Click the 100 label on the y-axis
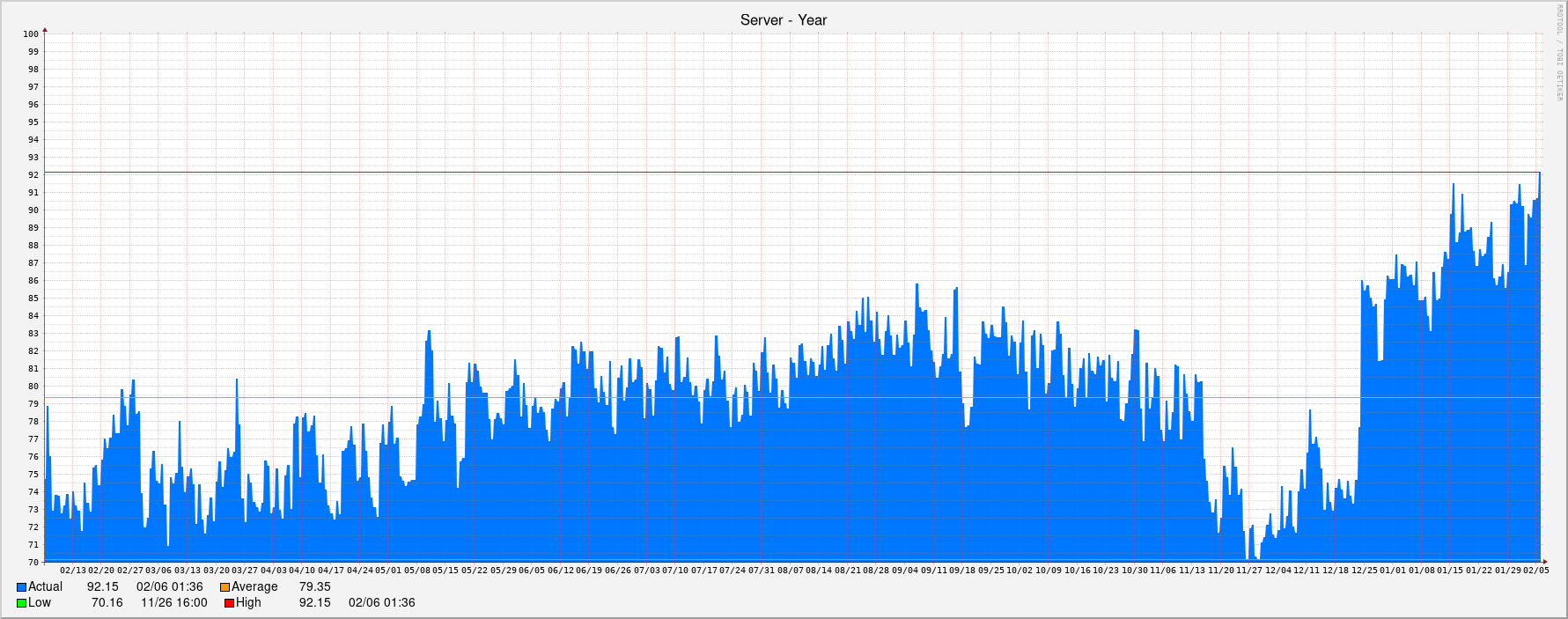The image size is (1568, 619). click(31, 34)
